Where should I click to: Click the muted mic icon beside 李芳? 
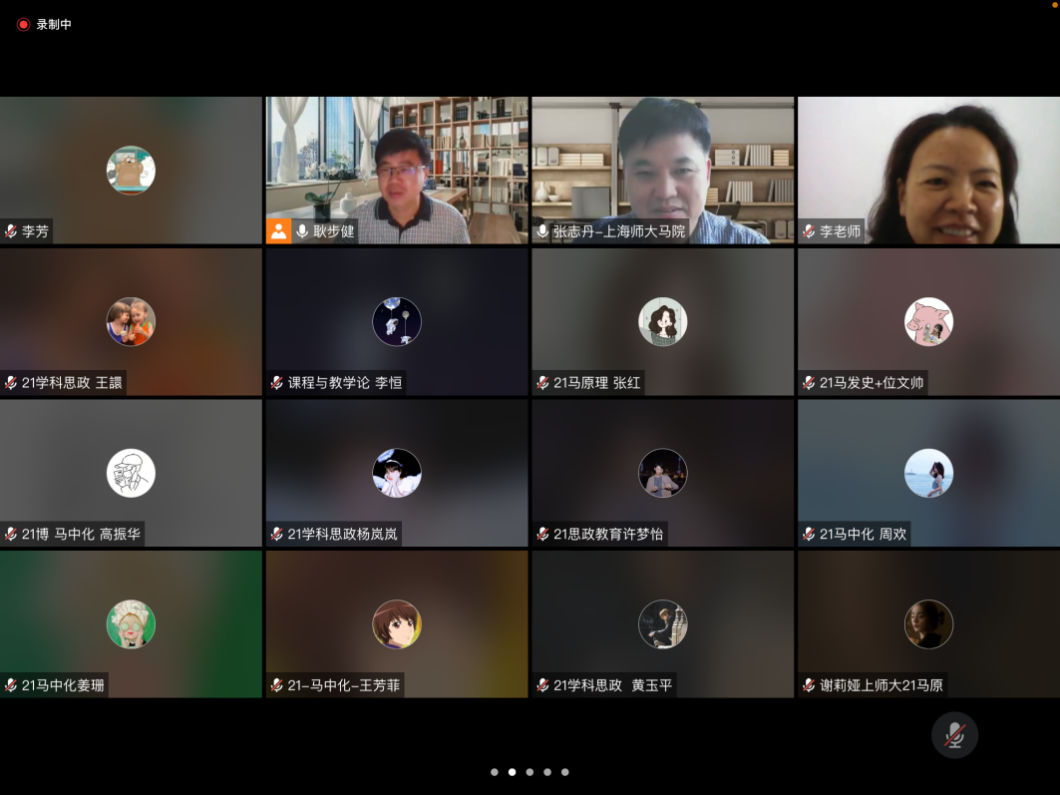(x=11, y=231)
